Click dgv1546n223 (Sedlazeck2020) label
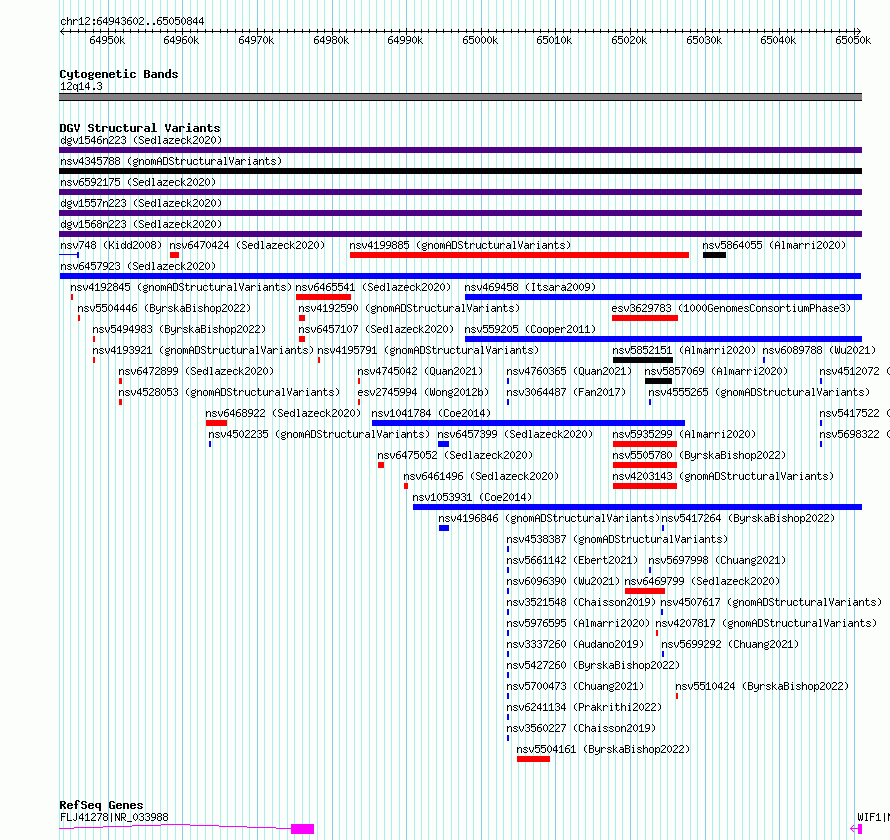Screen dimensions: 890x840 coord(141,140)
